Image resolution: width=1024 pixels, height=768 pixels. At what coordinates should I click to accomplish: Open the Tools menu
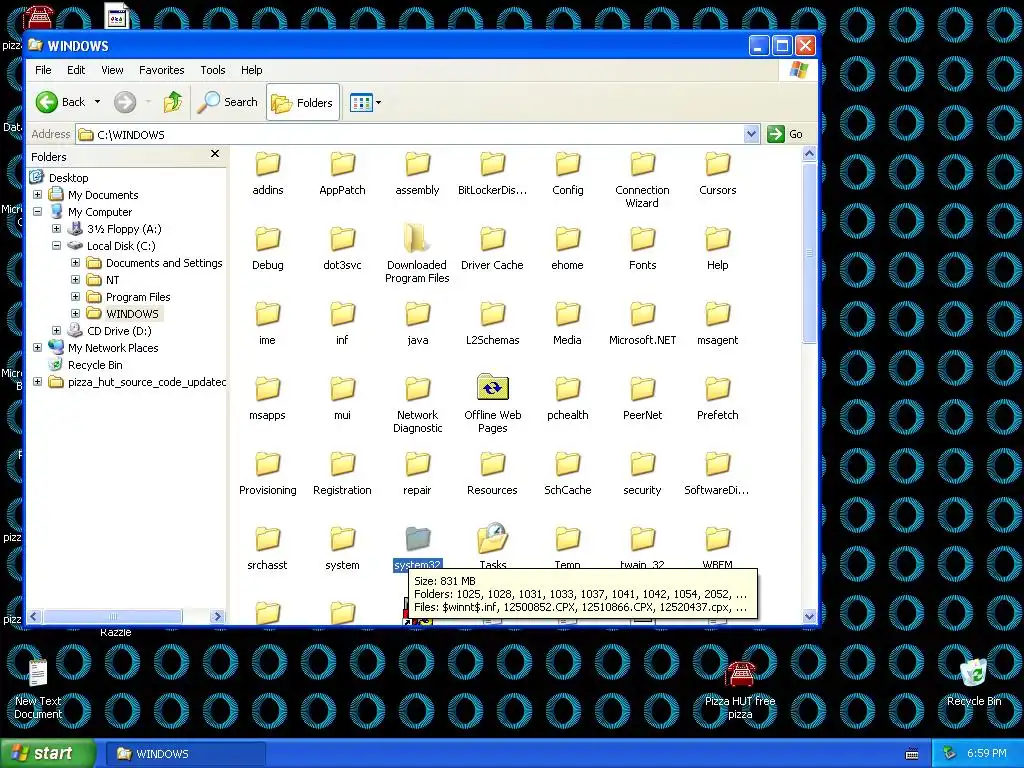(212, 70)
